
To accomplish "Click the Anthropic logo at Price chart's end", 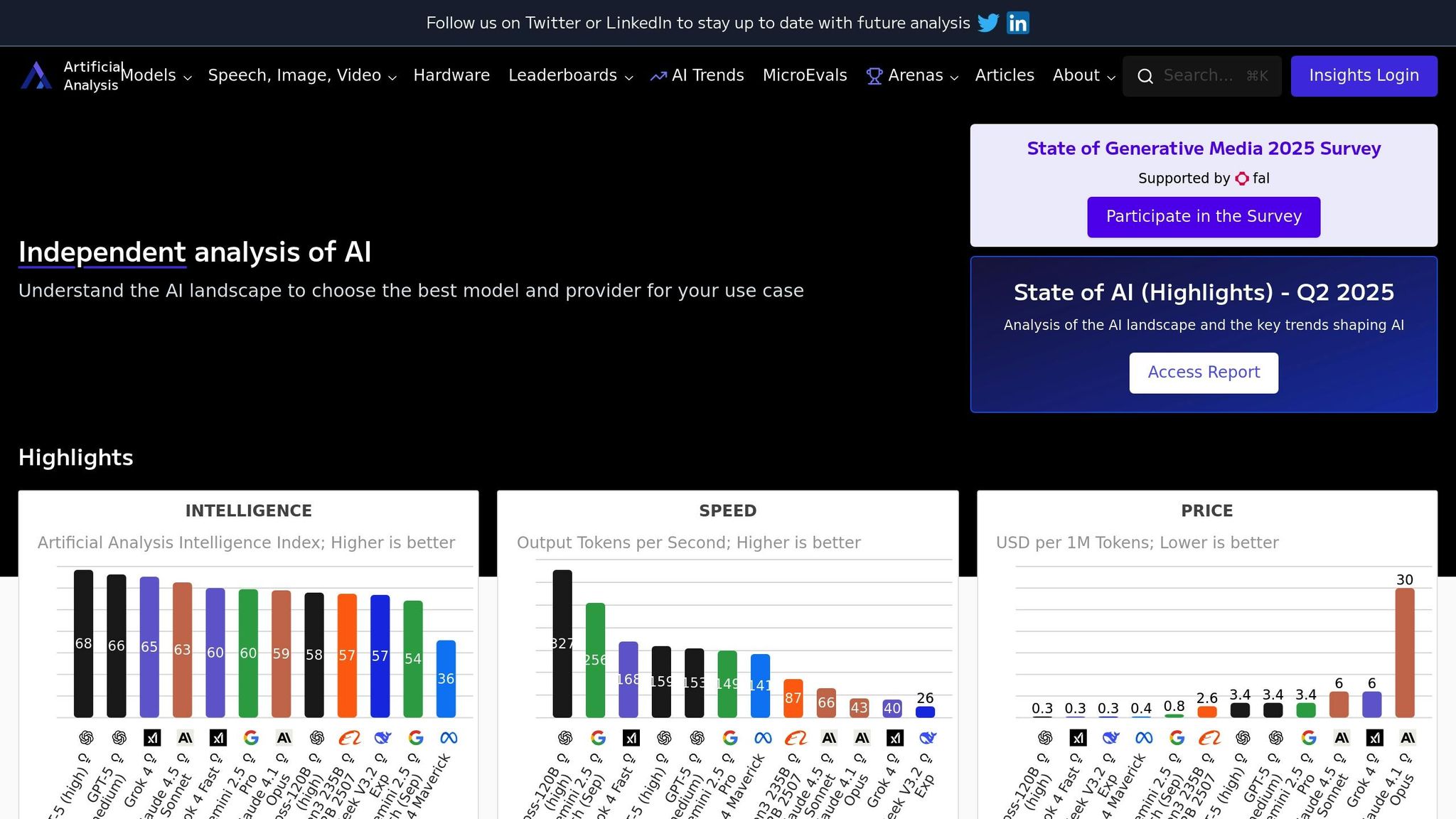I will tap(1407, 738).
